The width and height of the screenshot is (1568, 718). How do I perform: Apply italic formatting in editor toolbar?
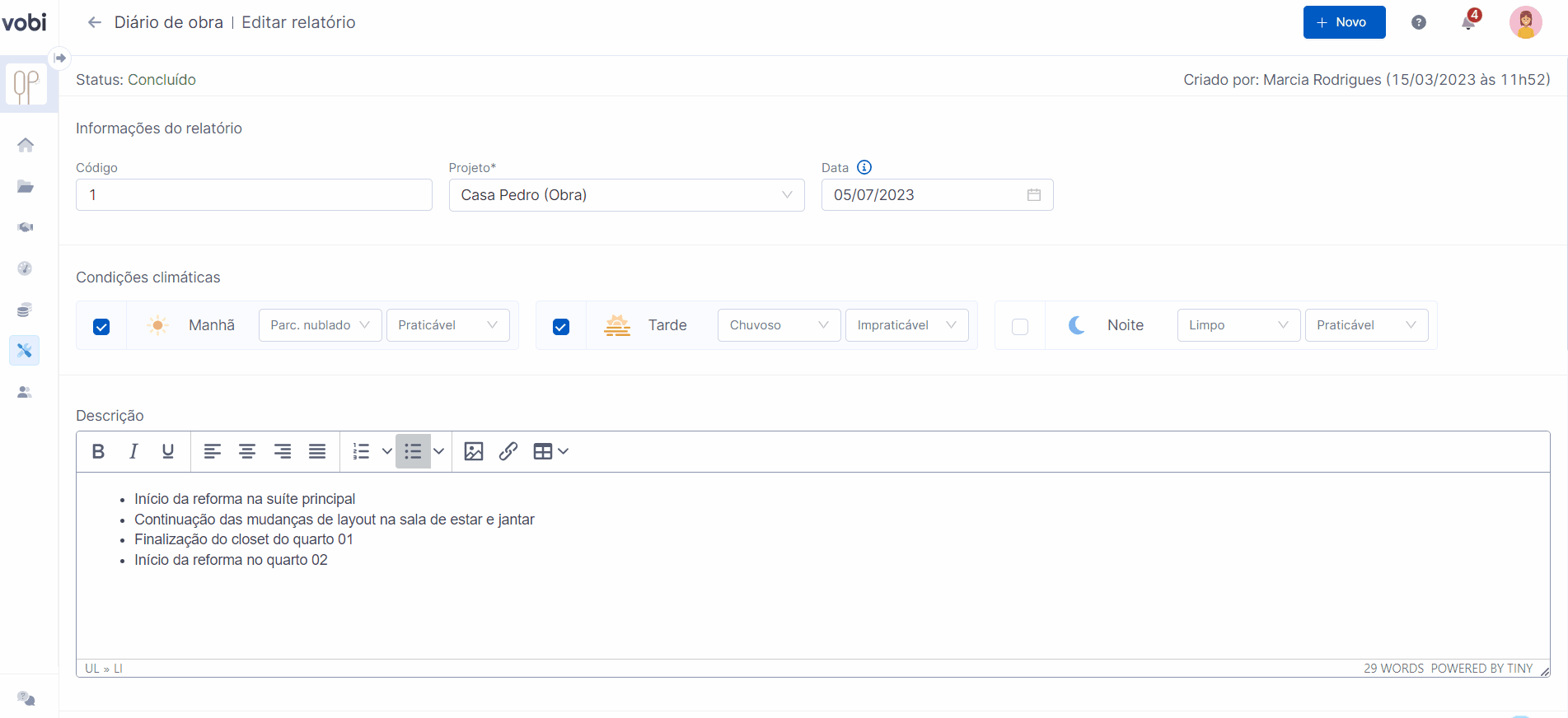[x=133, y=451]
